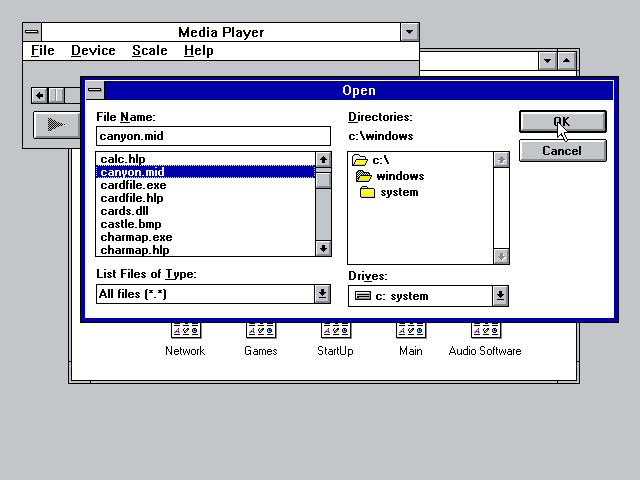640x480 pixels.
Task: Click the Directories list scroll-up arrow
Action: pos(501,160)
